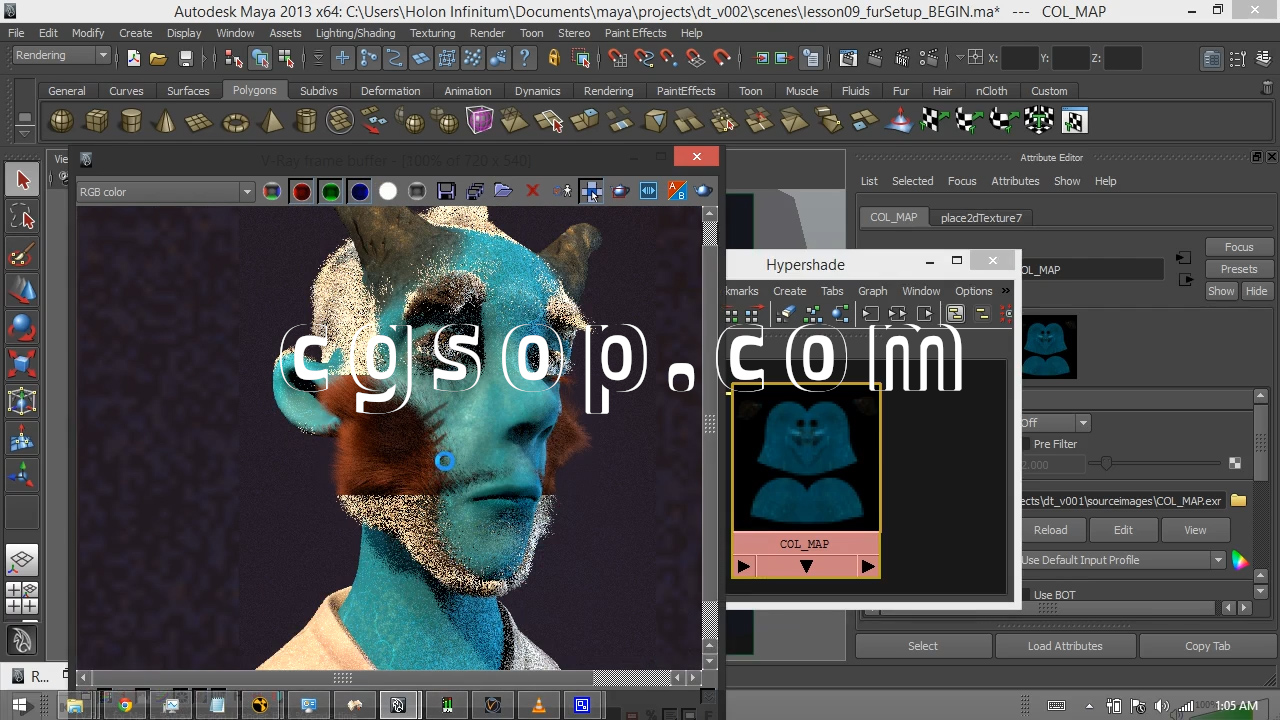Toggle red channel in frame buffer
This screenshot has height=720, width=1280.
pos(301,191)
